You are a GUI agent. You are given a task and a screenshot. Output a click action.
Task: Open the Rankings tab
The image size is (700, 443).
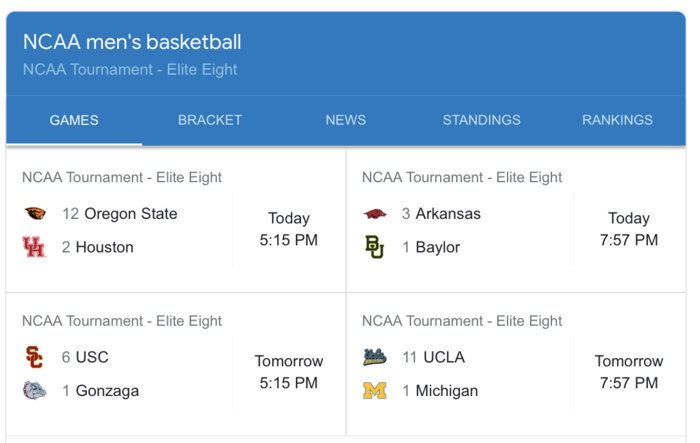click(x=617, y=120)
